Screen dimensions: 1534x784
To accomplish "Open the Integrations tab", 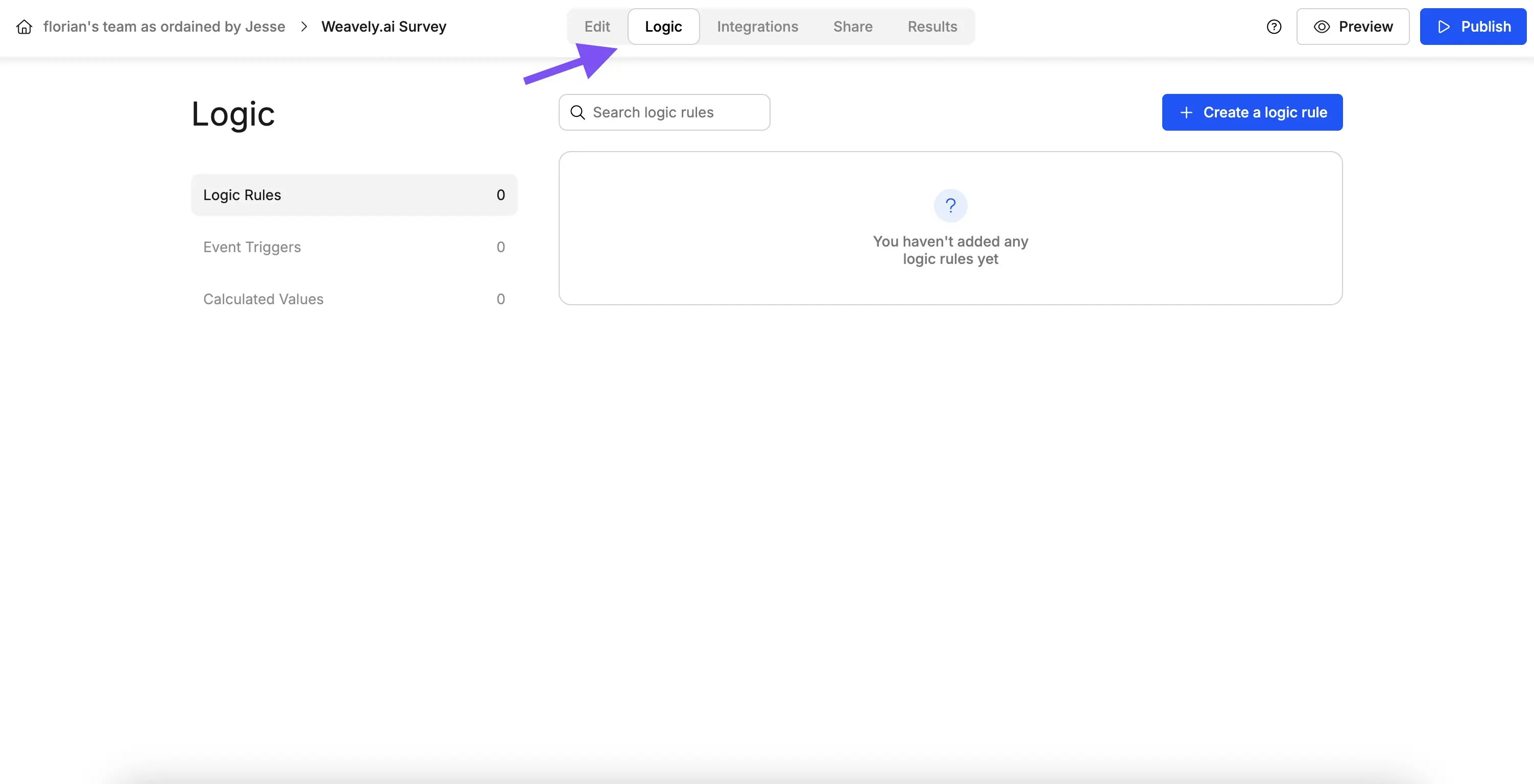I will point(757,26).
